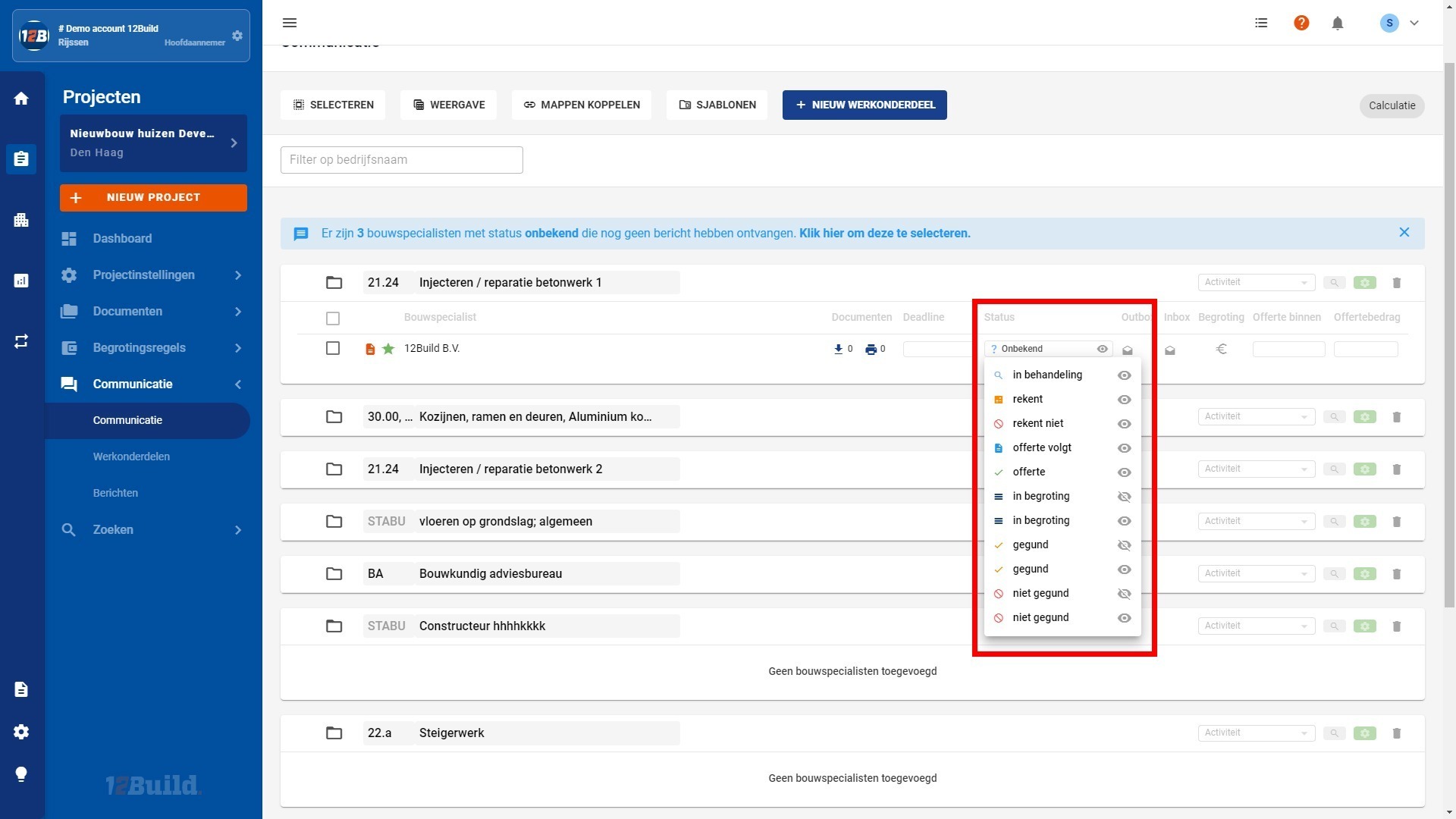Click the folder icon for Injecteren / reparatie betonwerk 1
This screenshot has width=1456, height=819.
coord(334,283)
